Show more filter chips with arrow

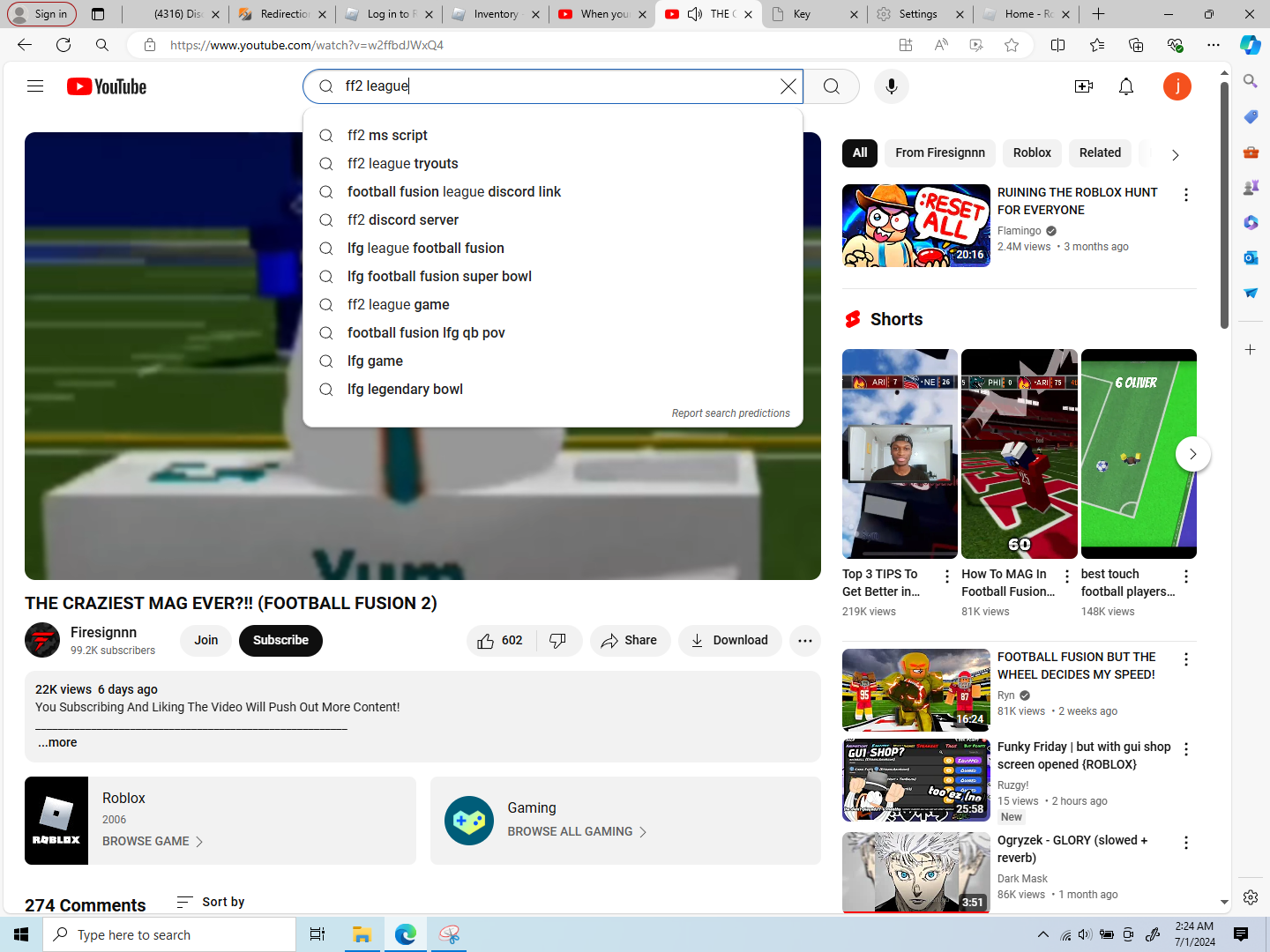[x=1175, y=154]
